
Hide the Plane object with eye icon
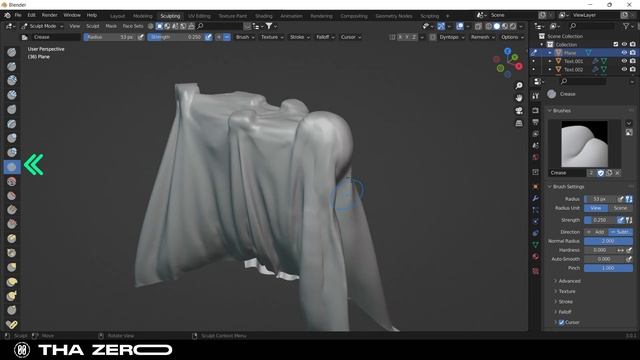624,53
